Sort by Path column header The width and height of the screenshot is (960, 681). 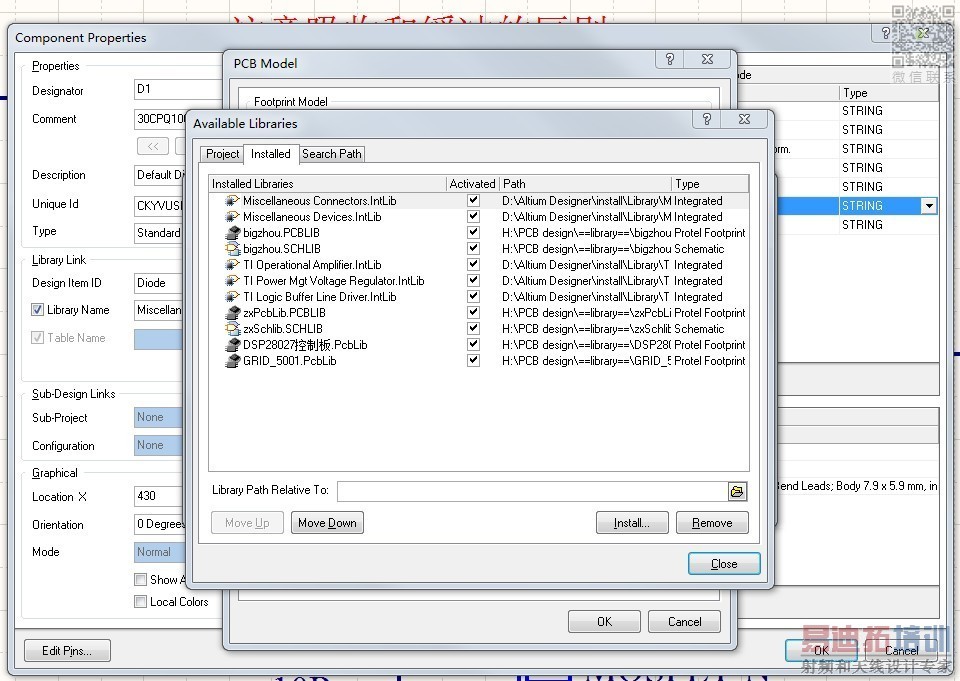click(585, 184)
